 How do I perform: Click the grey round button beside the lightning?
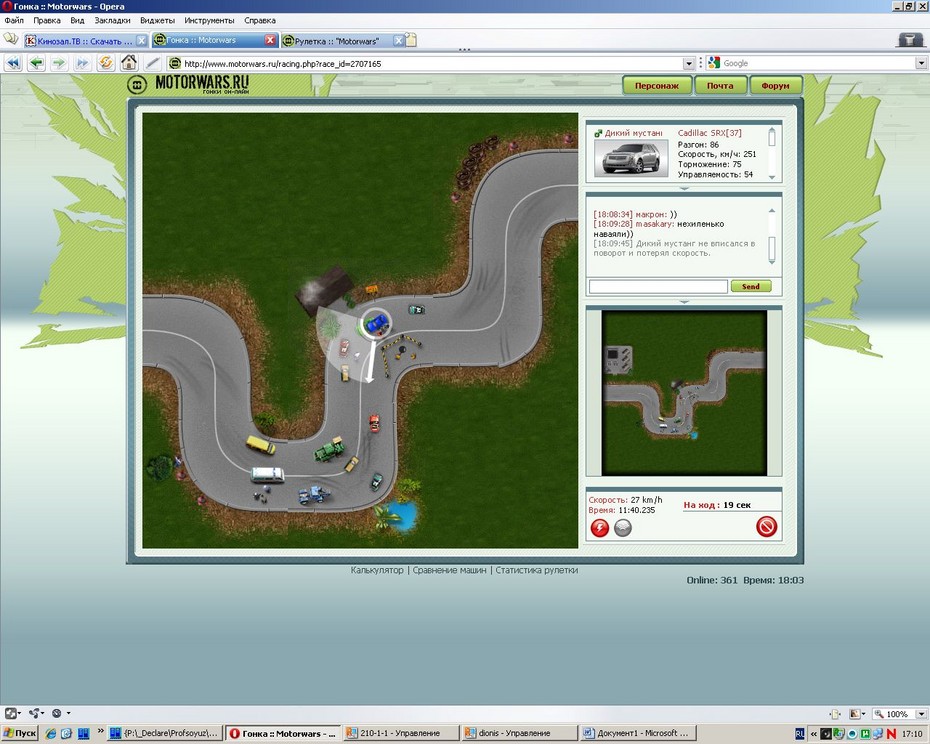623,527
